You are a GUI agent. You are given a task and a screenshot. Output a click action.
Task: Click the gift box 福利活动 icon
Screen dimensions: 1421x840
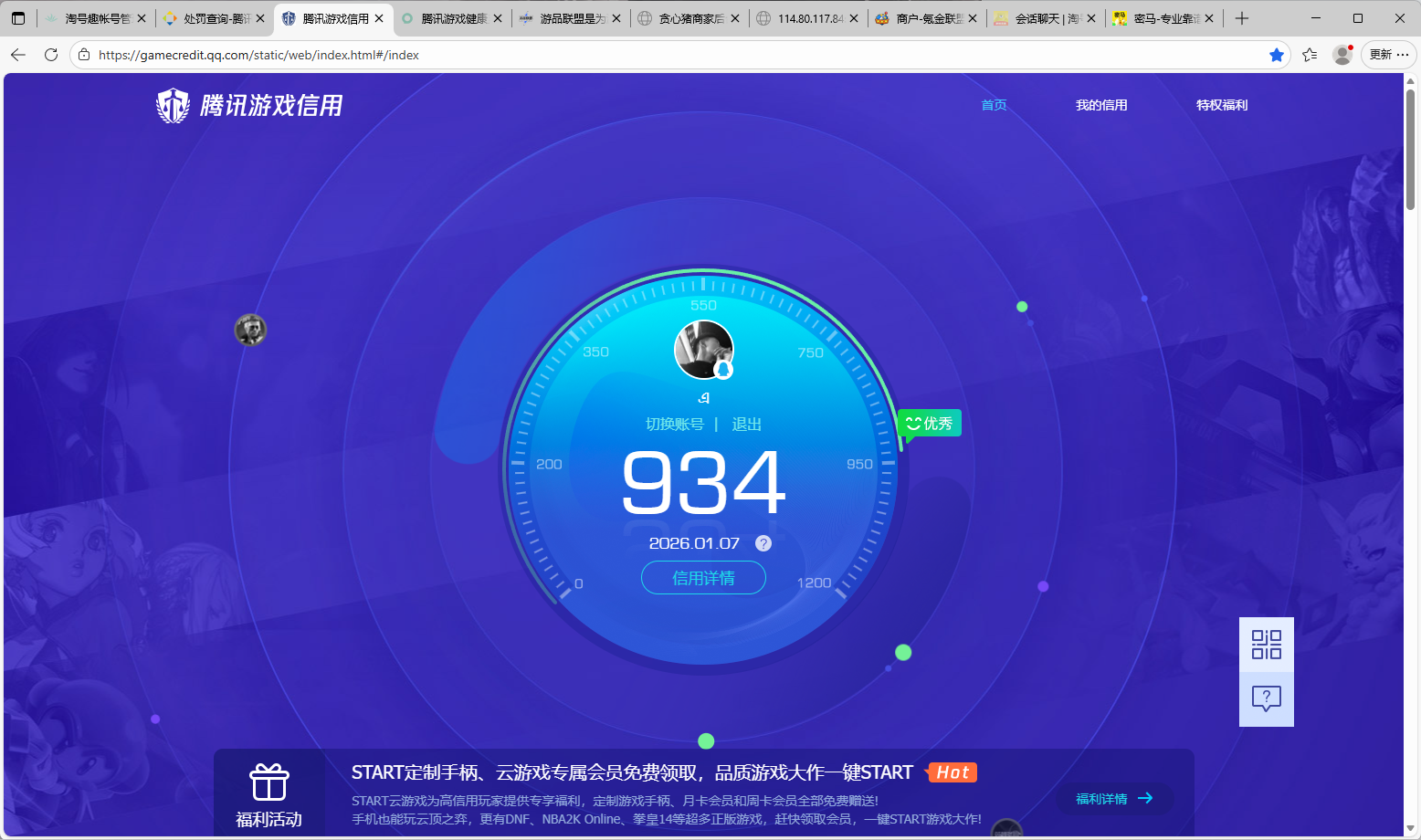pos(269,783)
